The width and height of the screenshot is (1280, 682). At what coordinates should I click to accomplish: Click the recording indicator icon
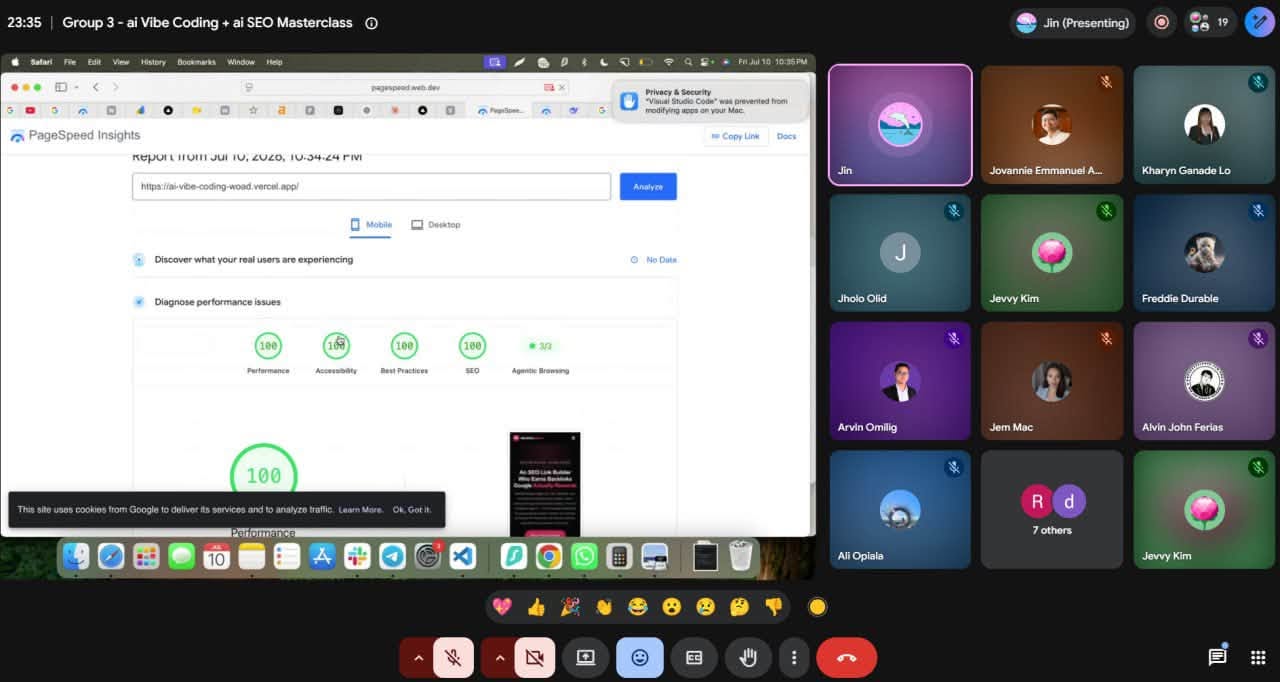tap(1161, 22)
